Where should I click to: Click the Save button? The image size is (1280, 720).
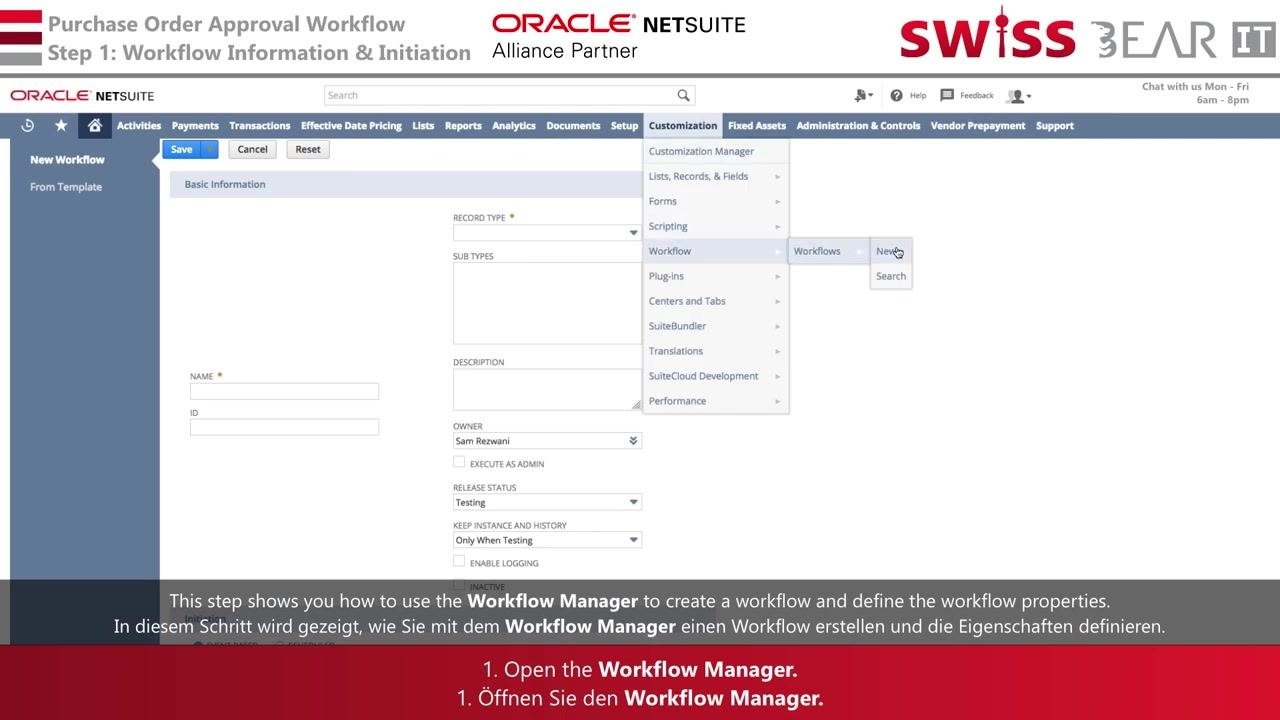point(182,149)
